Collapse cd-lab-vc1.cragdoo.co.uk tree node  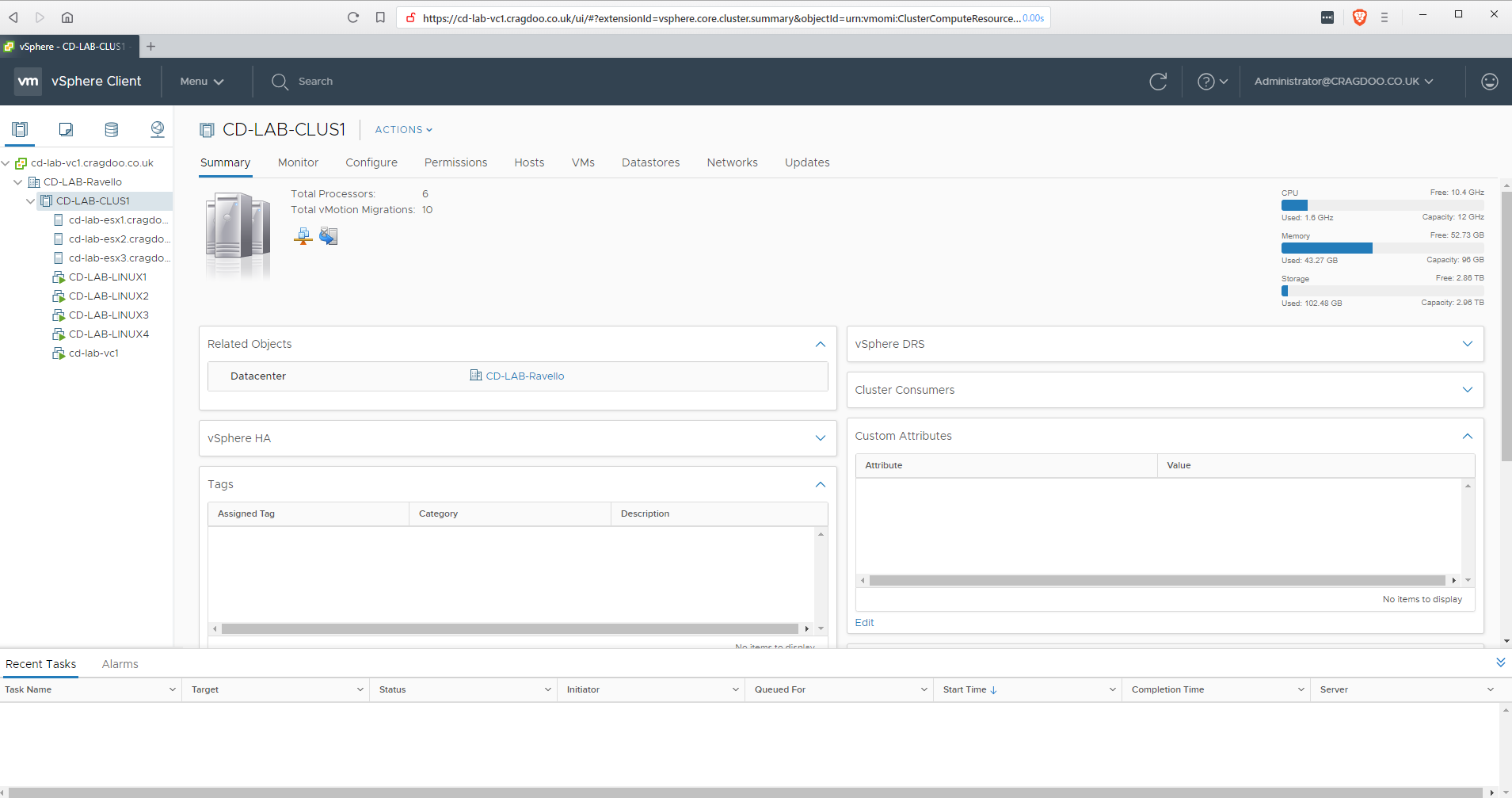(6, 163)
